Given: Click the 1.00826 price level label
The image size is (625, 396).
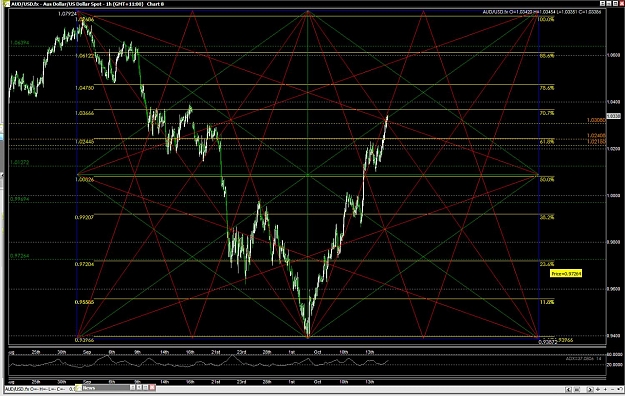Looking at the screenshot, I should [x=85, y=179].
